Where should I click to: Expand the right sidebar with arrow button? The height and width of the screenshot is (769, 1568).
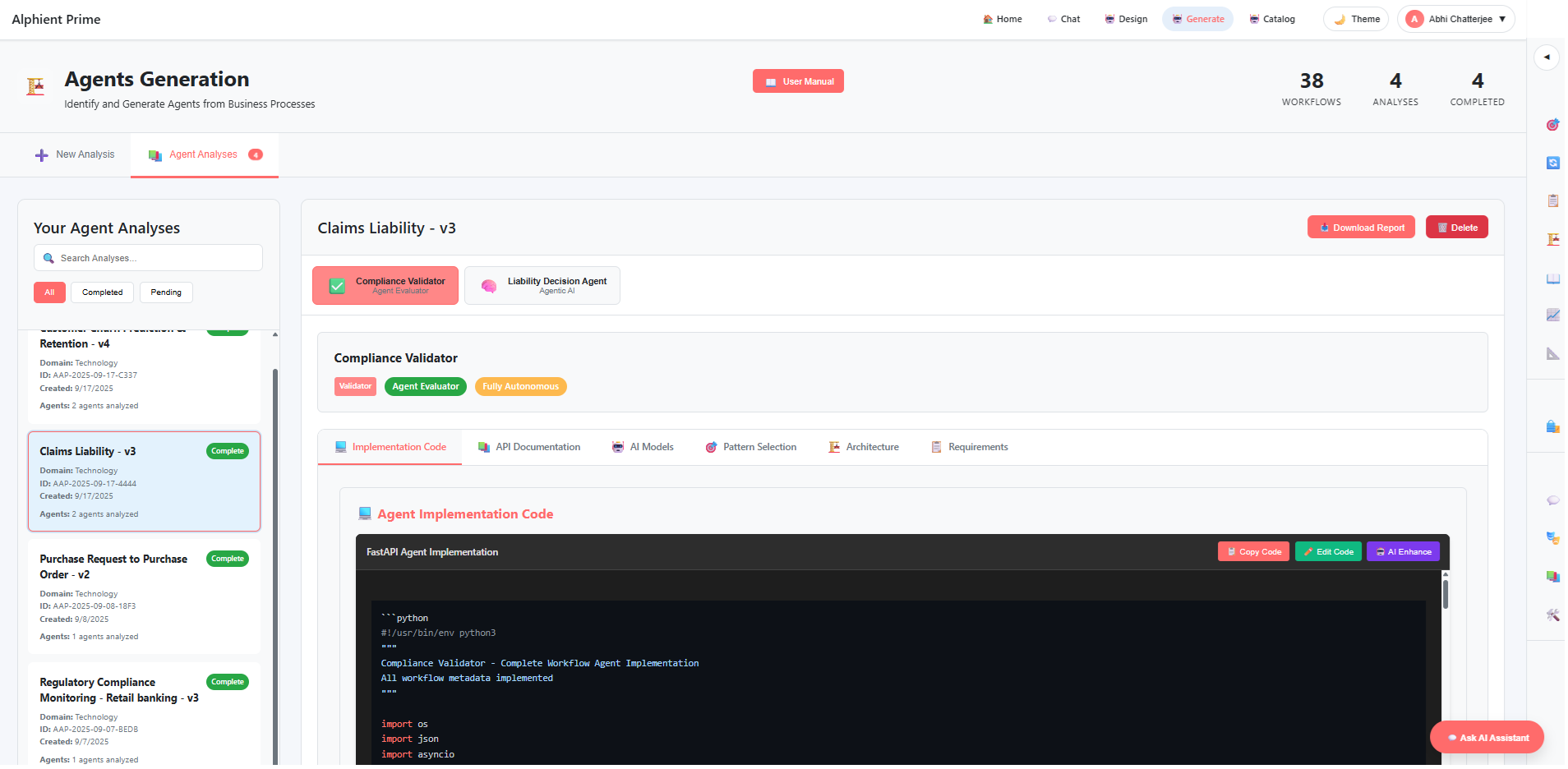point(1547,58)
